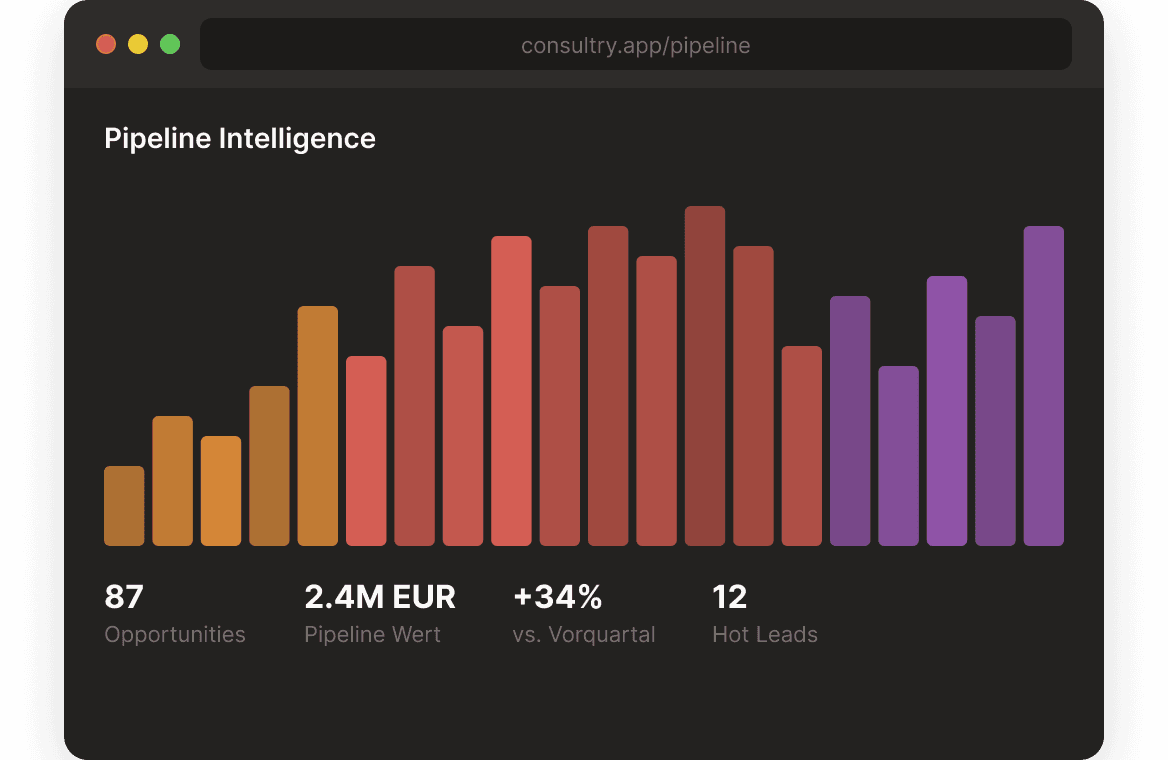
Task: Click the +34% vs. Vorquartal metric
Action: (x=584, y=612)
